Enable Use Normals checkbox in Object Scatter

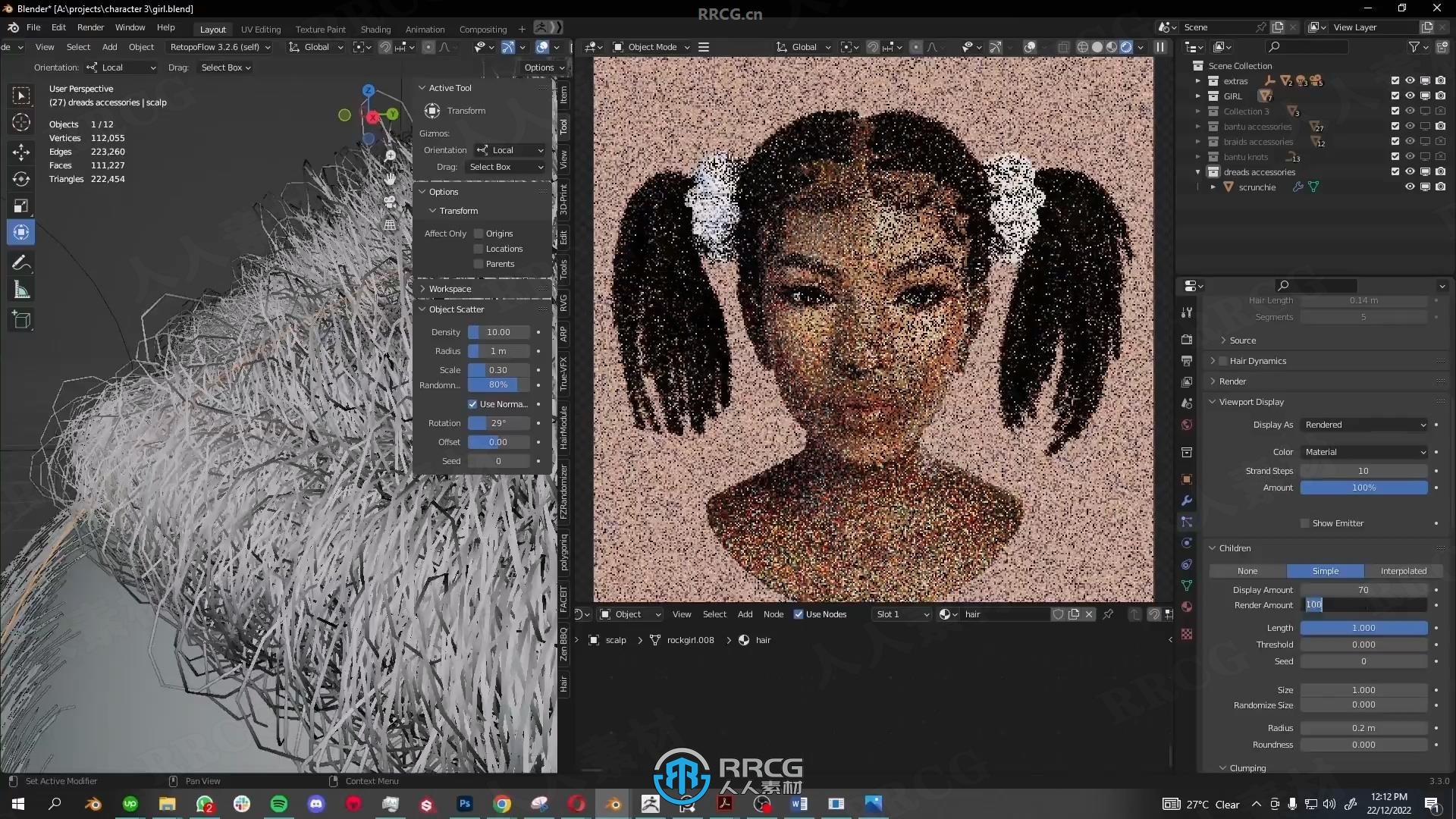[472, 404]
